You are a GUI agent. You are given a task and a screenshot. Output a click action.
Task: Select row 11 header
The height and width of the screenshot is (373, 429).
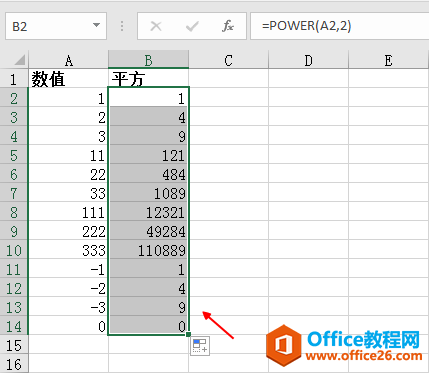pos(14,268)
